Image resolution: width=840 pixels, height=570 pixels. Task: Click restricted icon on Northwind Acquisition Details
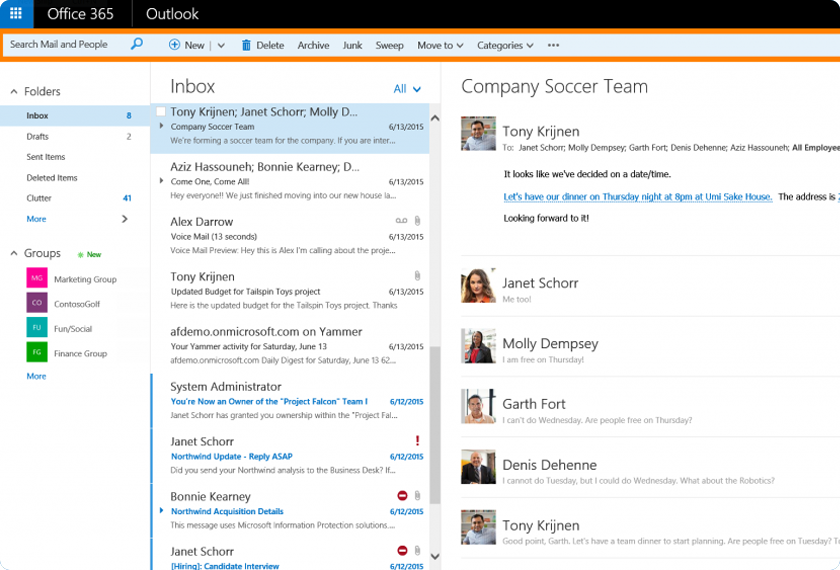point(402,496)
